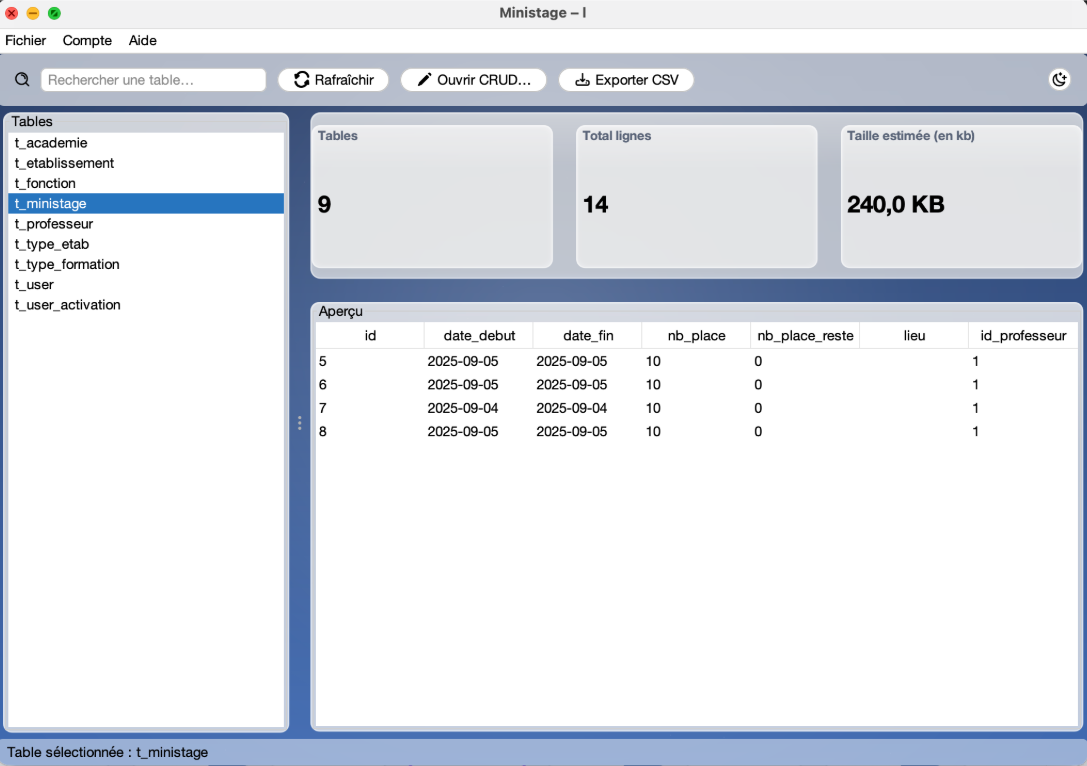Open the CRUD editor with Ouvrir CRUD
The image size is (1087, 766).
coord(473,80)
